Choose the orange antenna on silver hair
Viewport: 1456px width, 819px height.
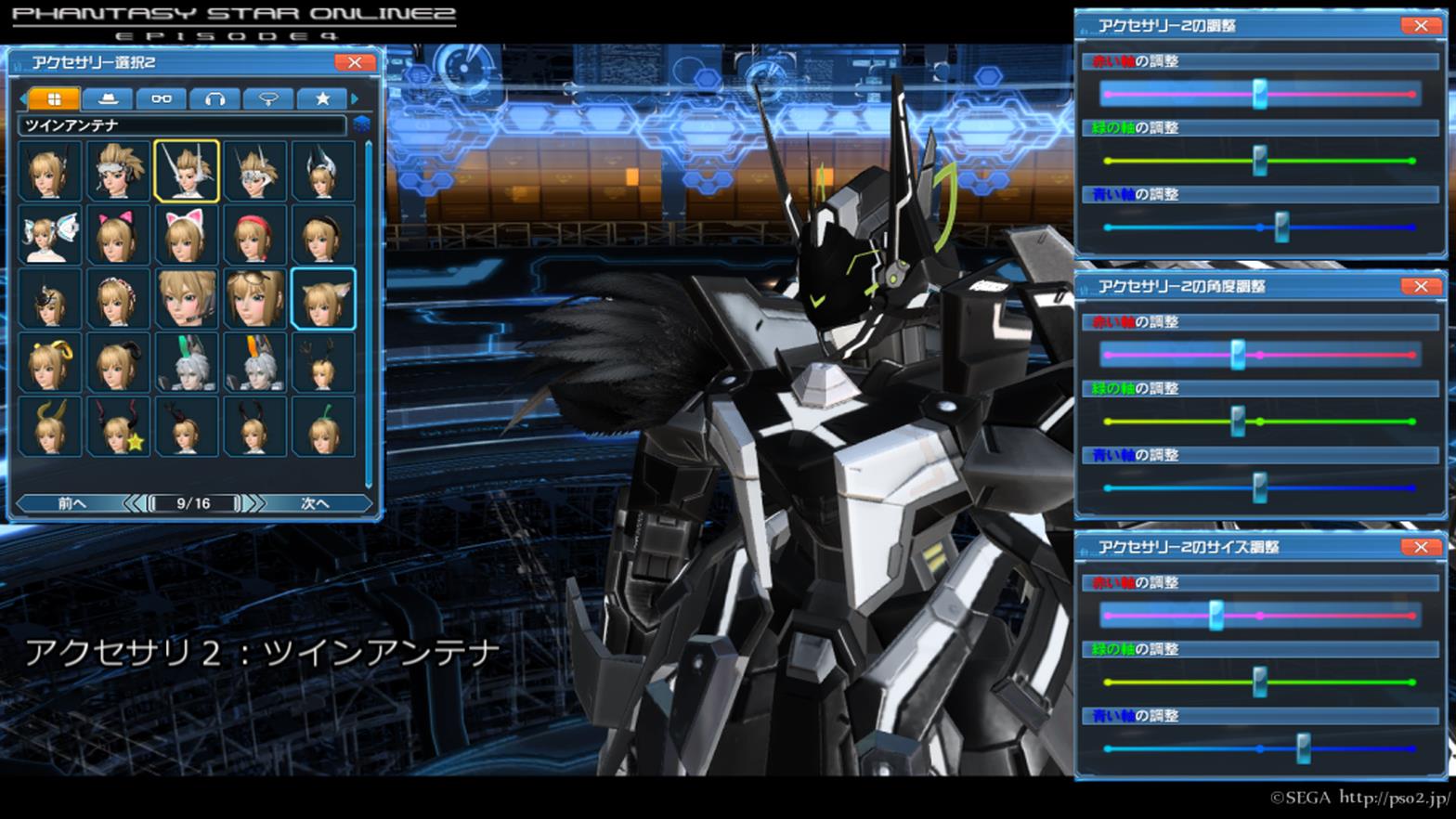pyautogui.click(x=254, y=363)
